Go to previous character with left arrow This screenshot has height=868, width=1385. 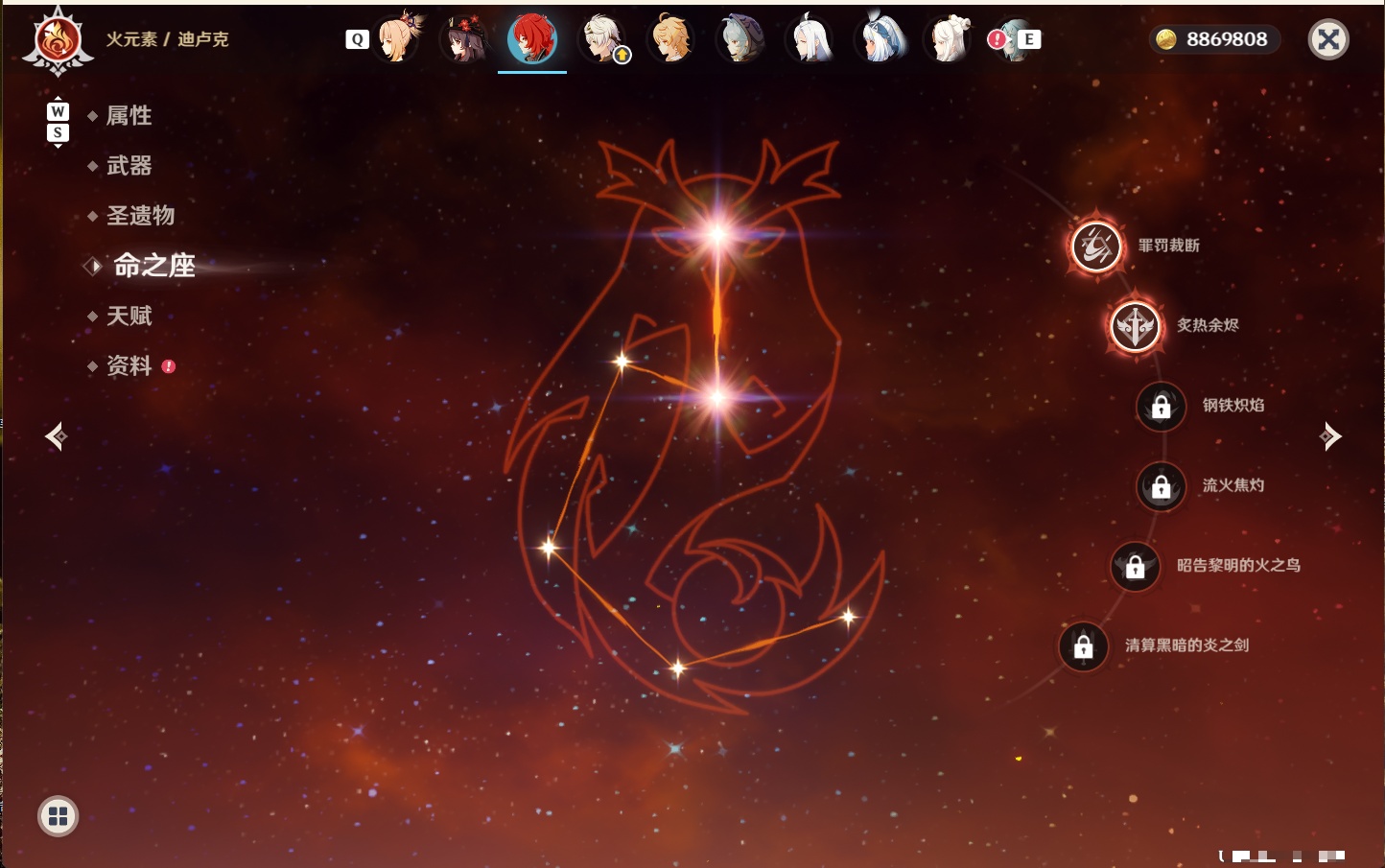click(x=57, y=436)
